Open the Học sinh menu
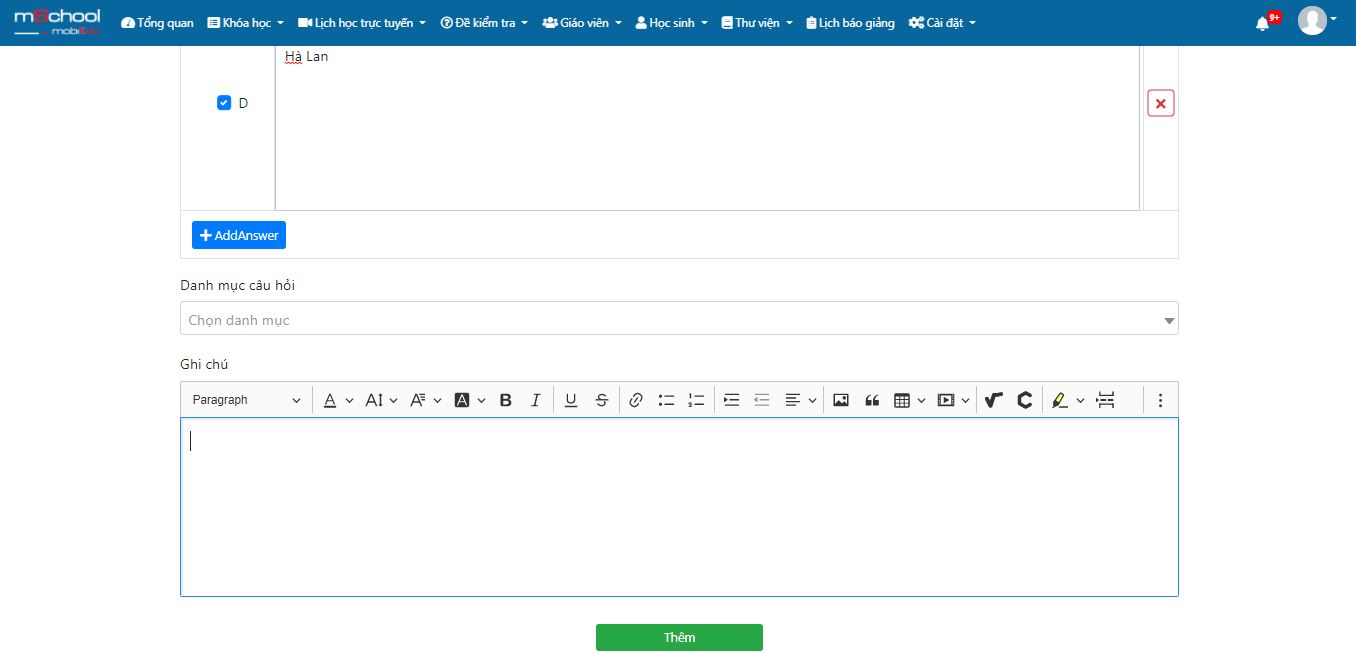This screenshot has width=1356, height=653. click(x=671, y=23)
